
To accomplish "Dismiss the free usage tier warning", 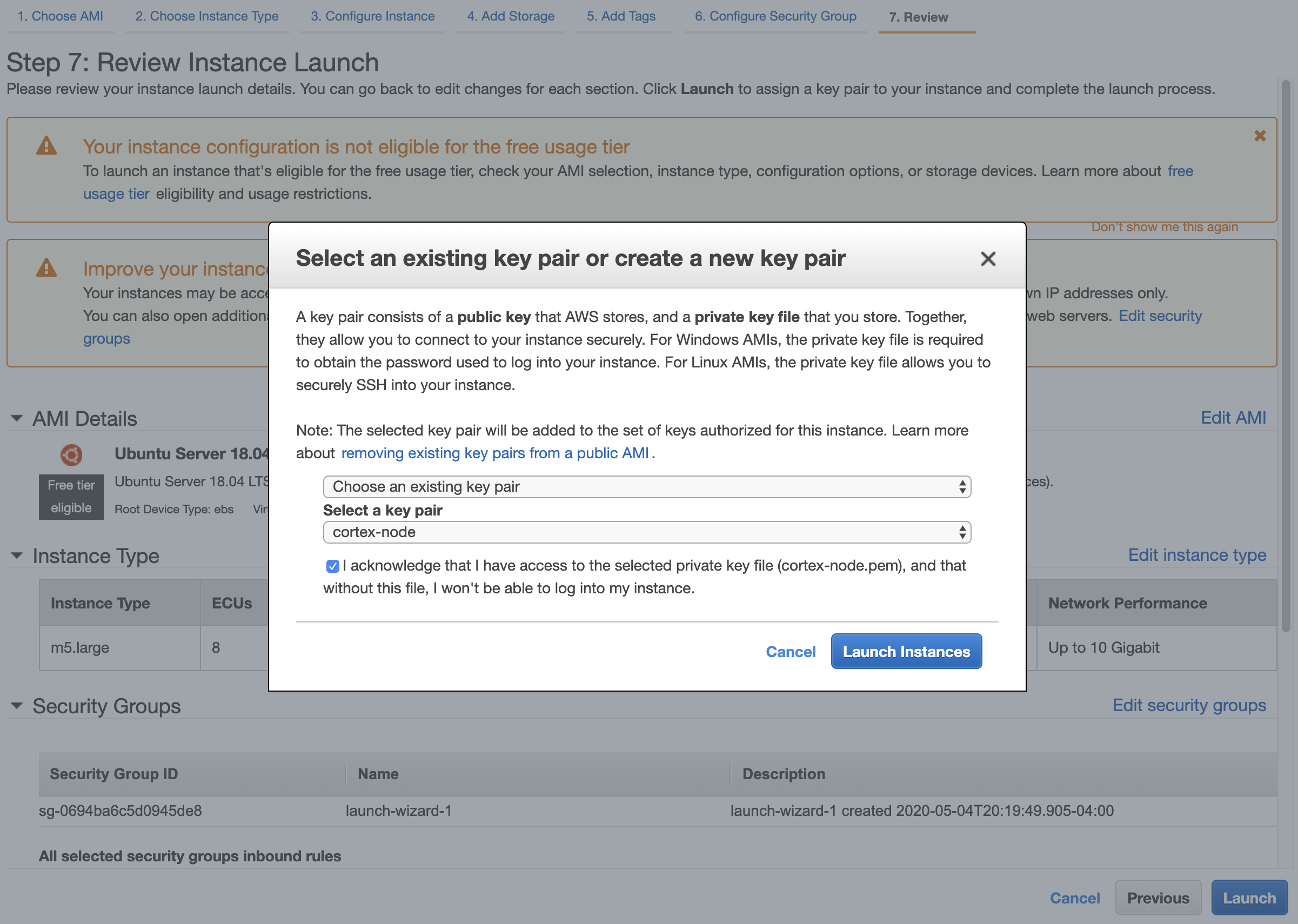I will pyautogui.click(x=1259, y=136).
